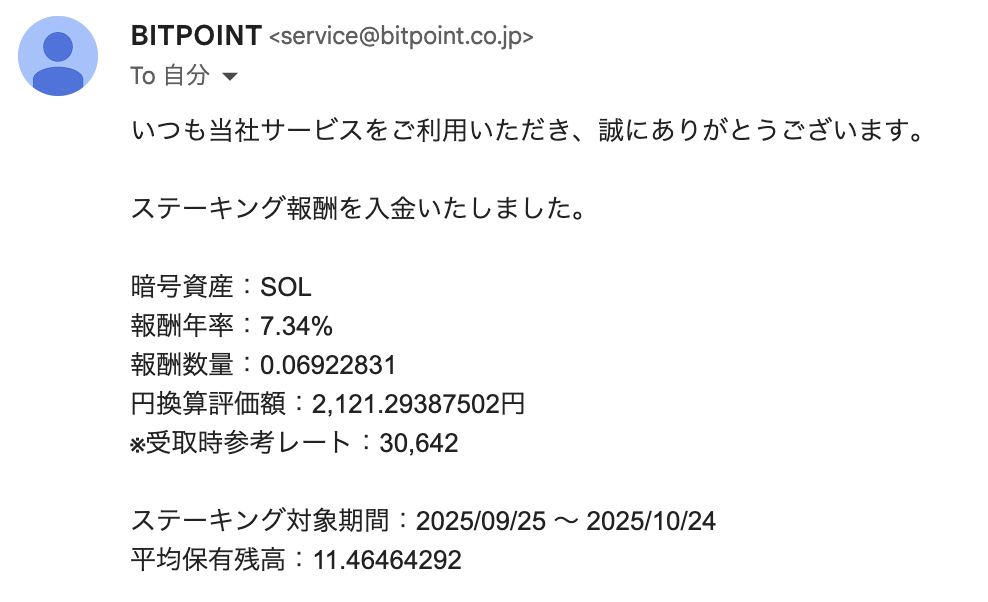Click the ステーキング報酬を入金いたしました sentence

(357, 209)
